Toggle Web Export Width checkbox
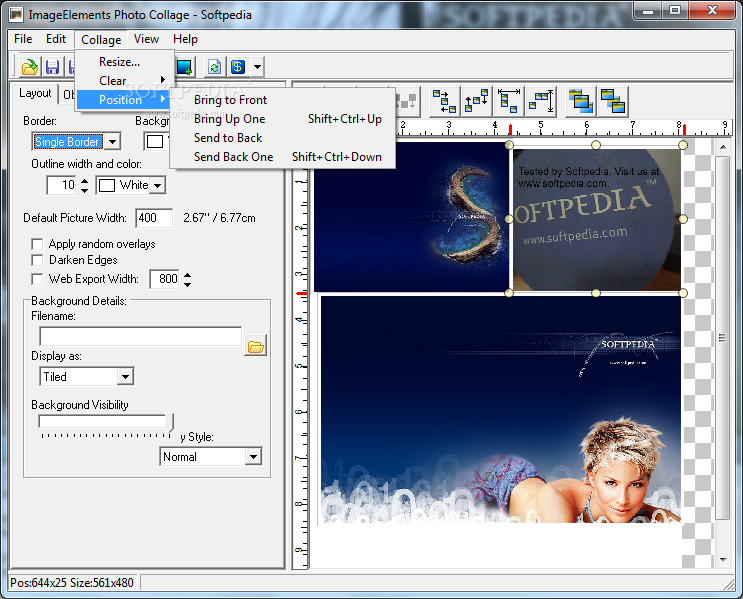Viewport: 743px width, 599px height. click(x=37, y=279)
